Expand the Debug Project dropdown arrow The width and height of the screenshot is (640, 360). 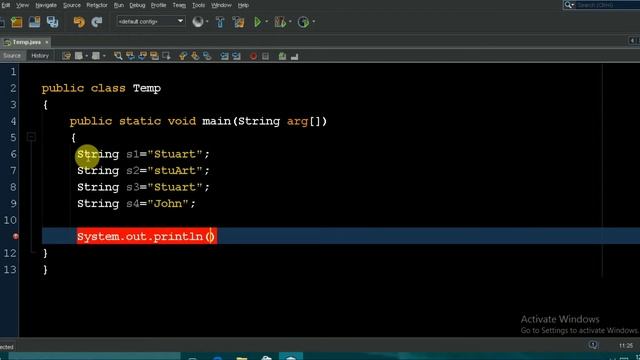click(290, 22)
